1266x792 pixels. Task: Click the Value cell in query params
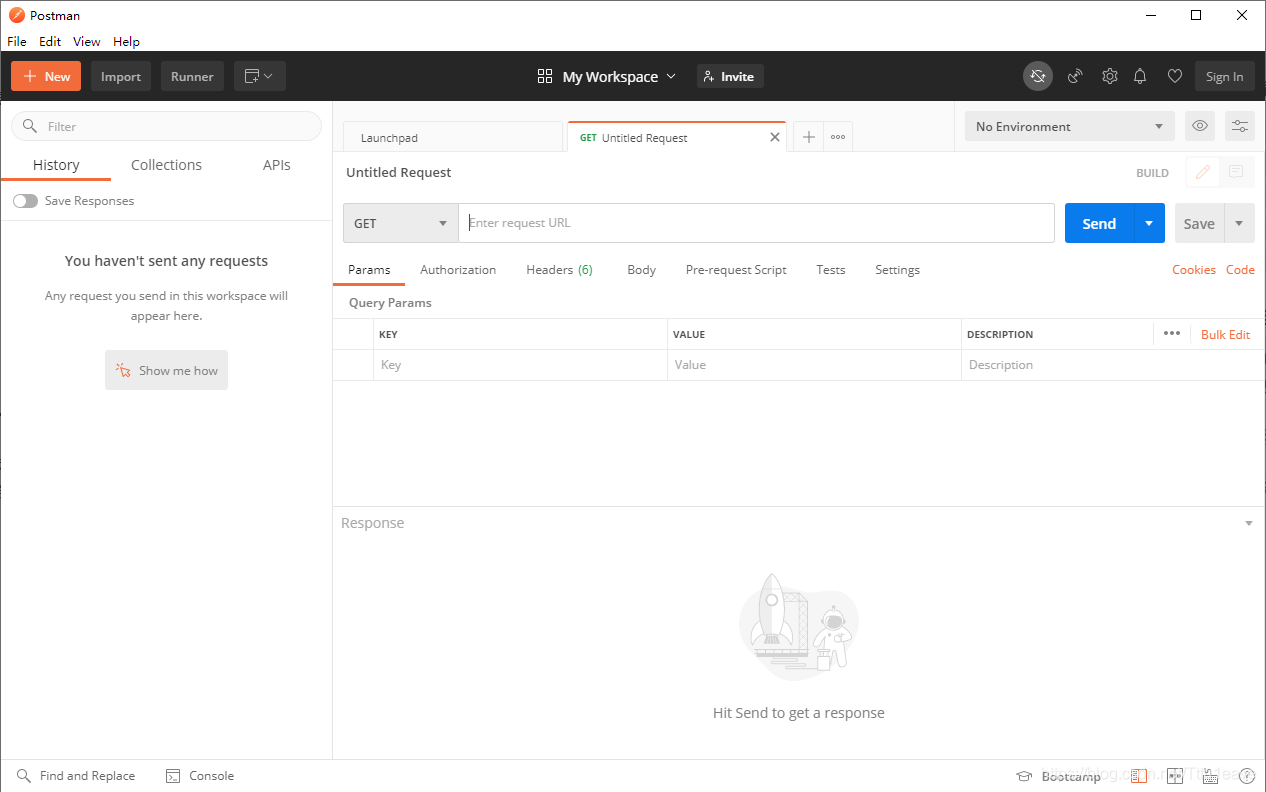coord(814,365)
